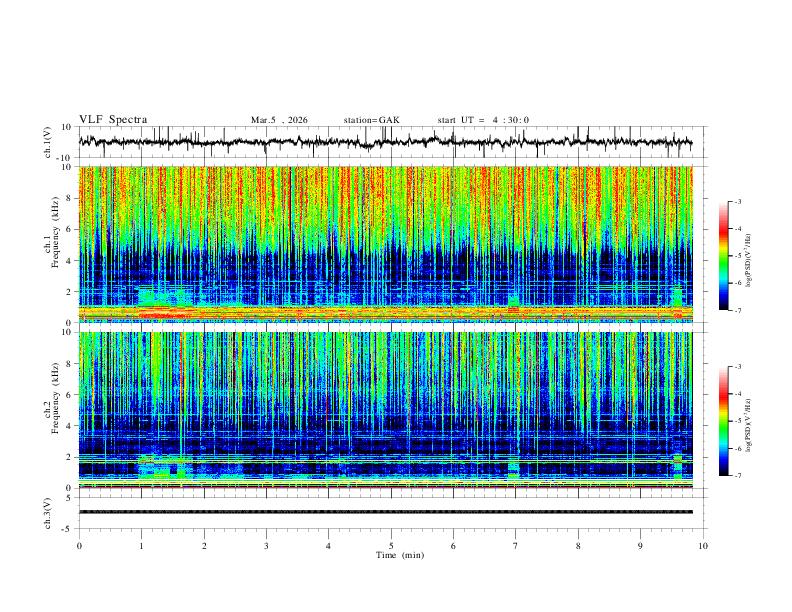The width and height of the screenshot is (792, 612).
Task: Click the 'ch.3(V)' axis label
Action: tap(48, 514)
